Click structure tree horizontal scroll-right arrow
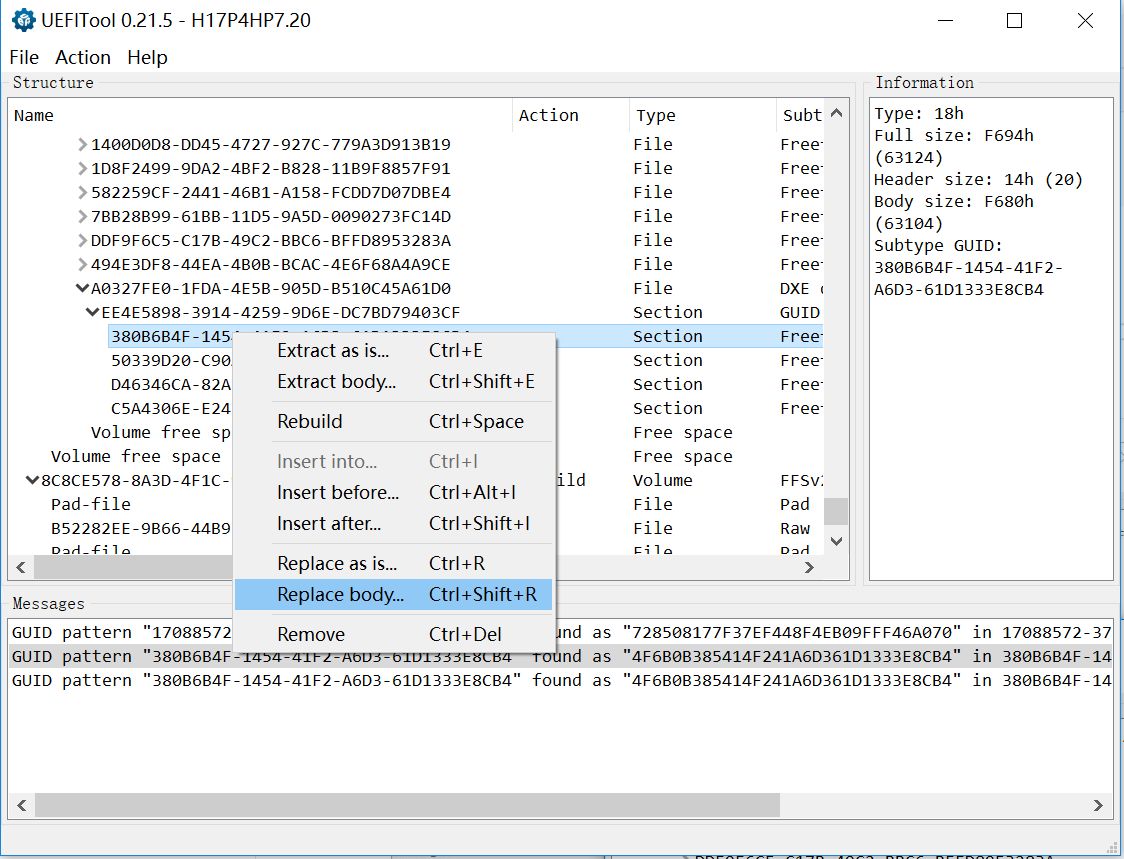Screen dimensions: 1124x859 pos(809,567)
